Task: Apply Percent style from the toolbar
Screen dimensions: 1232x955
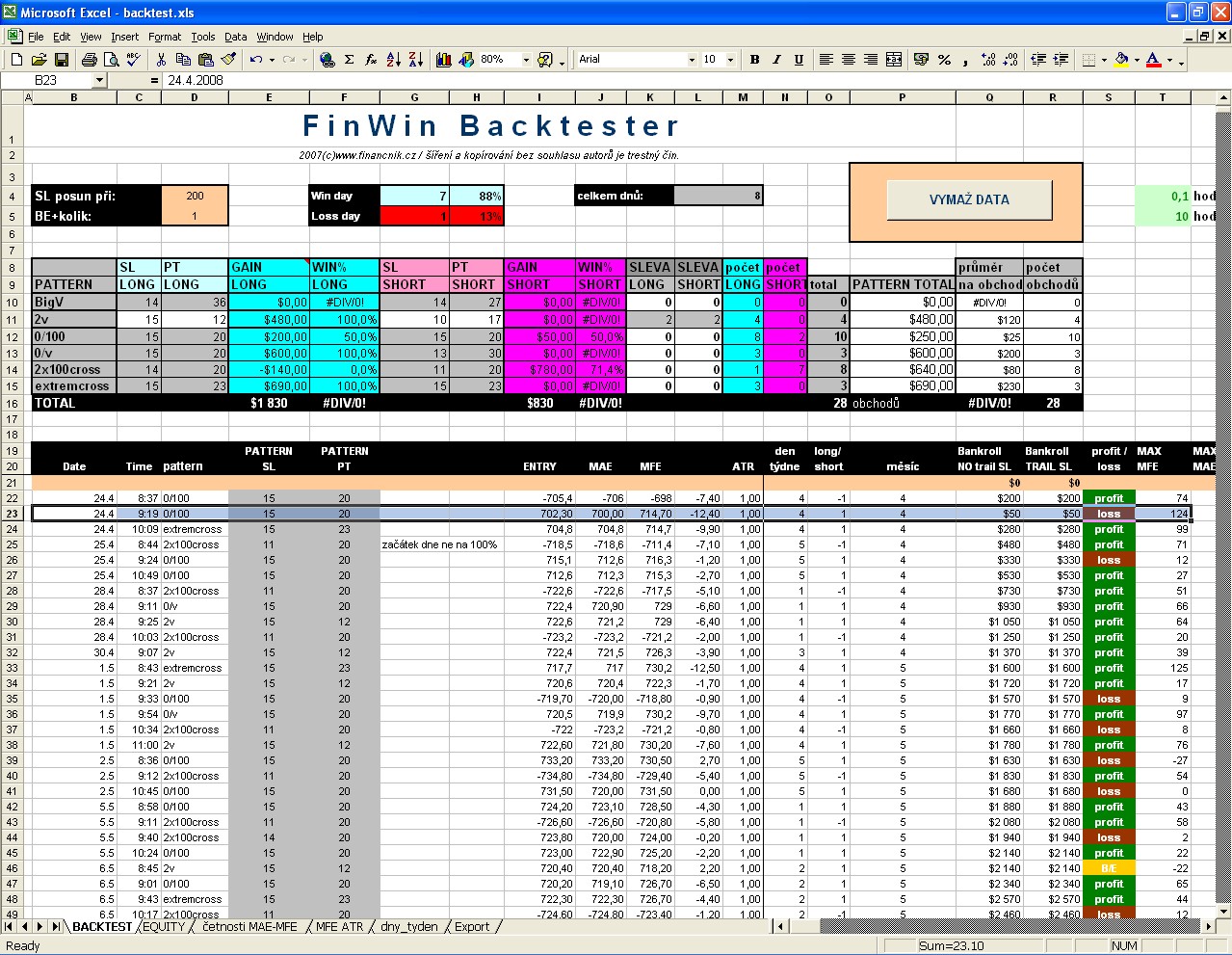Action: pyautogui.click(x=943, y=60)
